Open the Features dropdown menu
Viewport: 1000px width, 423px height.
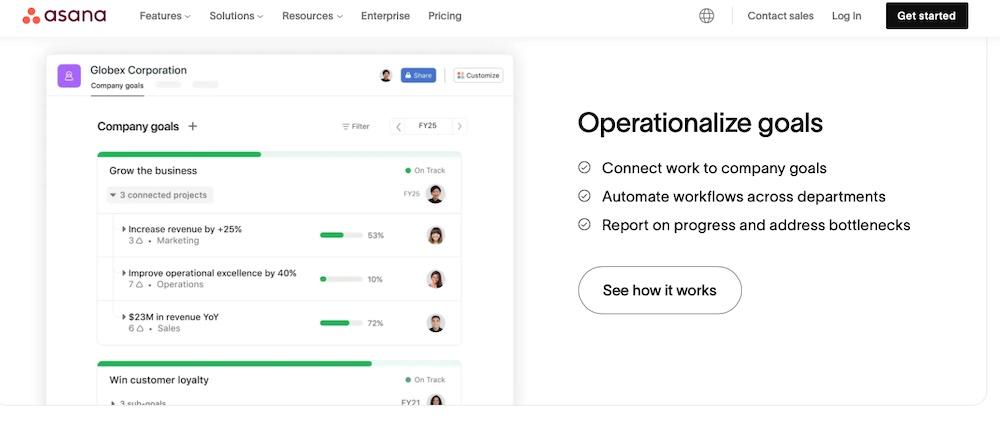click(x=165, y=16)
